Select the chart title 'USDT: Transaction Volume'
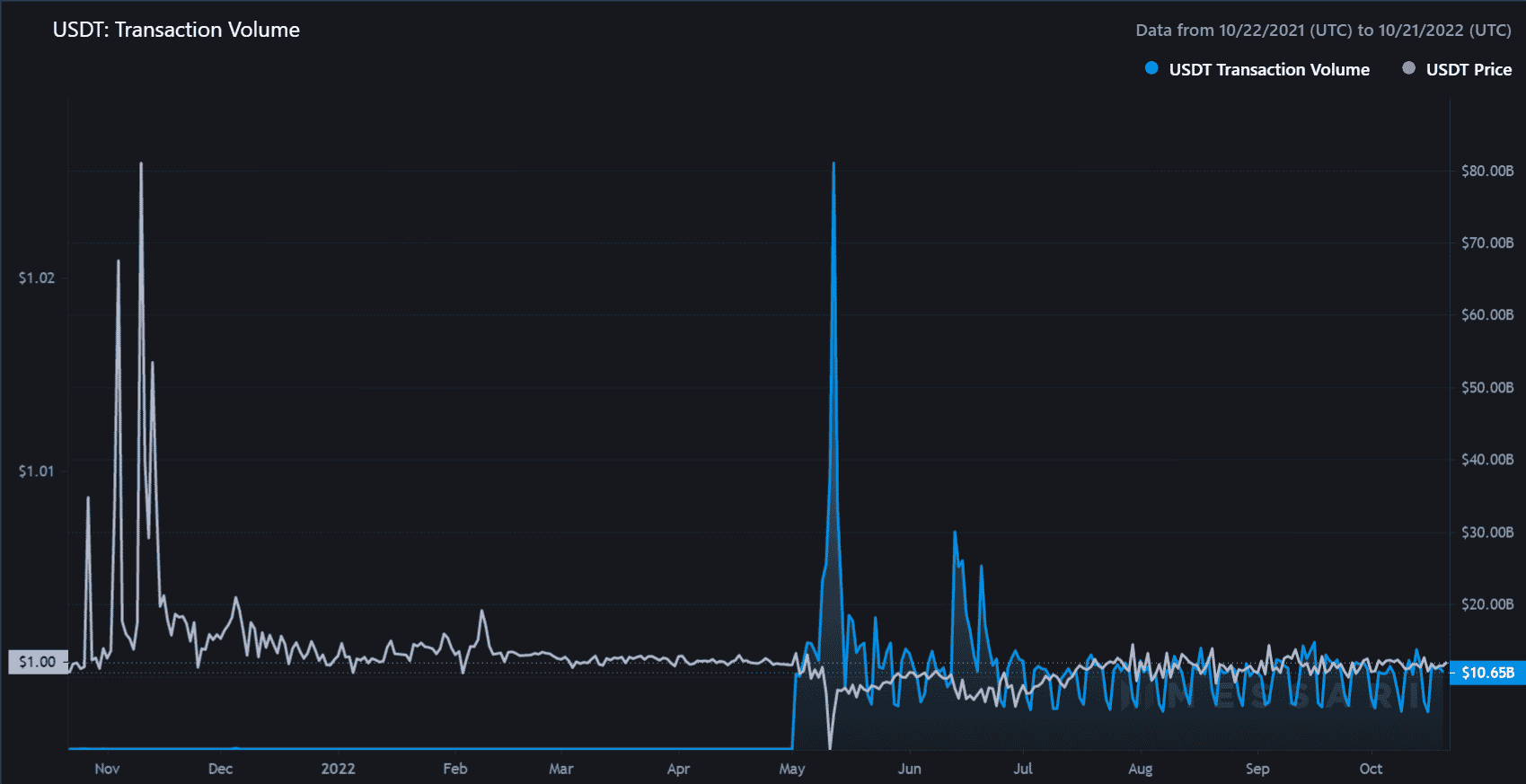Viewport: 1526px width, 784px height. click(x=176, y=30)
